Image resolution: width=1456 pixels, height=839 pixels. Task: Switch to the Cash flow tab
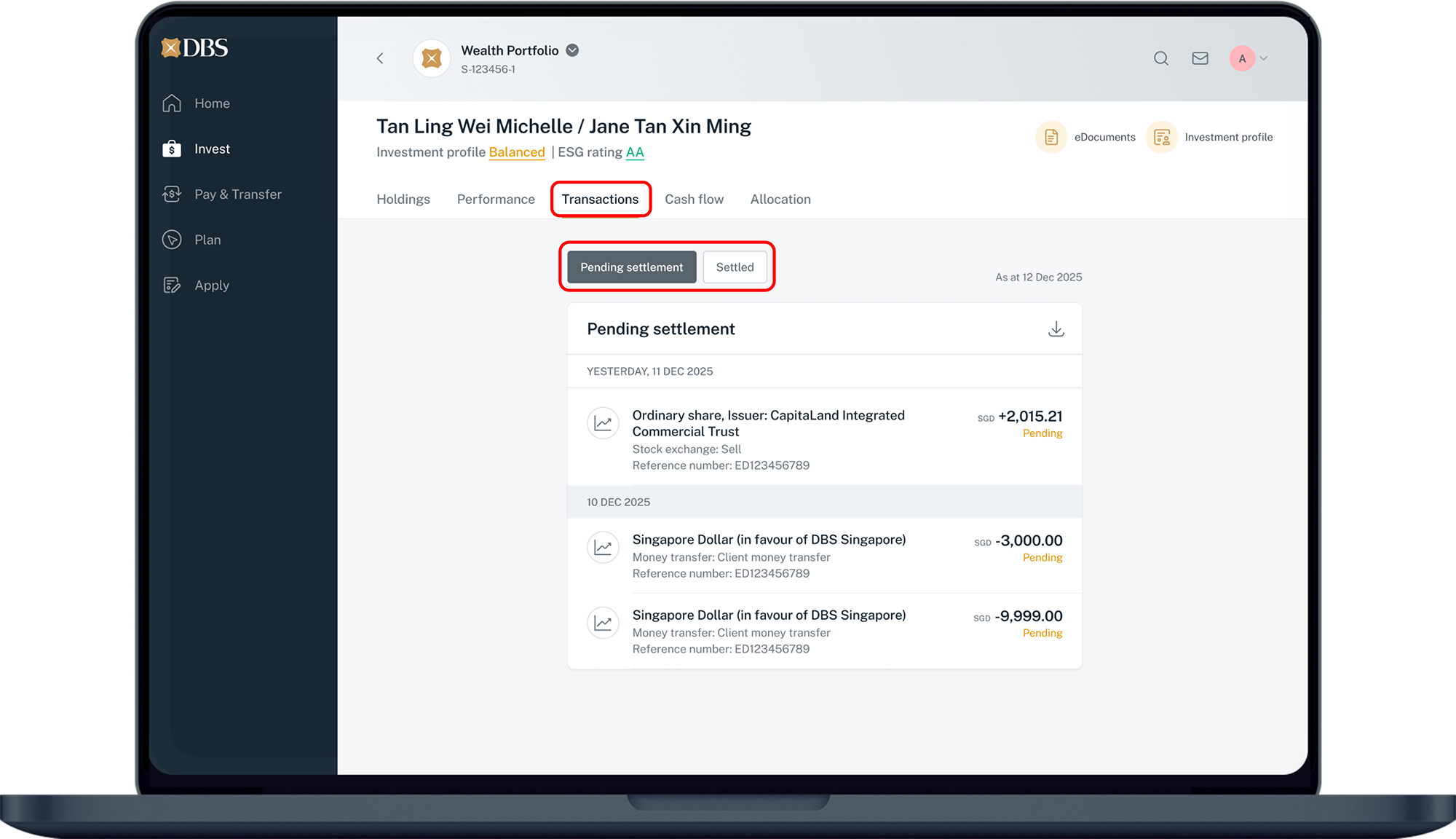coord(694,200)
